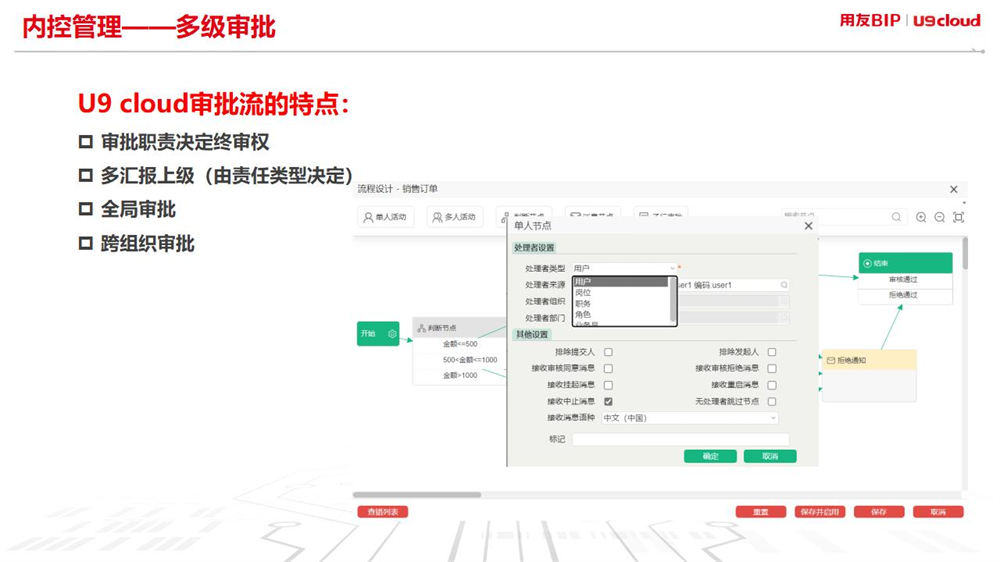Click the vertical canvas scrollbar
This screenshot has height=562, width=1000.
tap(965, 253)
